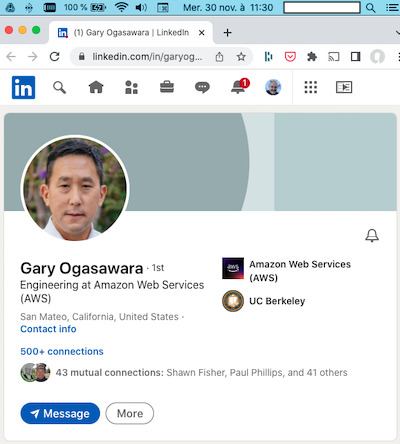Screen dimensions: 400x444
Task: Click the profile notification bell icon
Action: coord(372,235)
